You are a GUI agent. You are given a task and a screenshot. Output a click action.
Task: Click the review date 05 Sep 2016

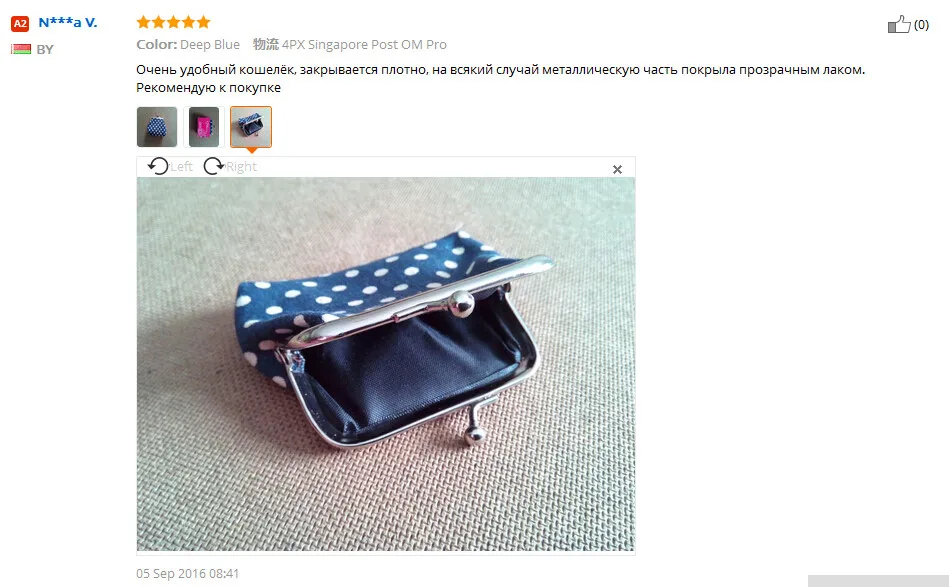(x=188, y=574)
